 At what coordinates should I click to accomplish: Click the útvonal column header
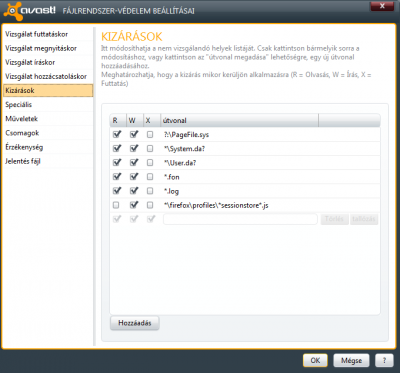239,120
